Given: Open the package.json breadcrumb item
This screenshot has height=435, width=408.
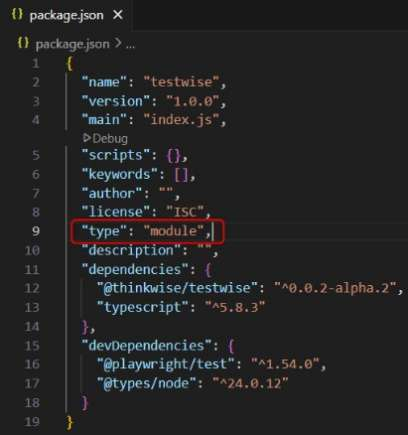Looking at the screenshot, I should point(72,44).
